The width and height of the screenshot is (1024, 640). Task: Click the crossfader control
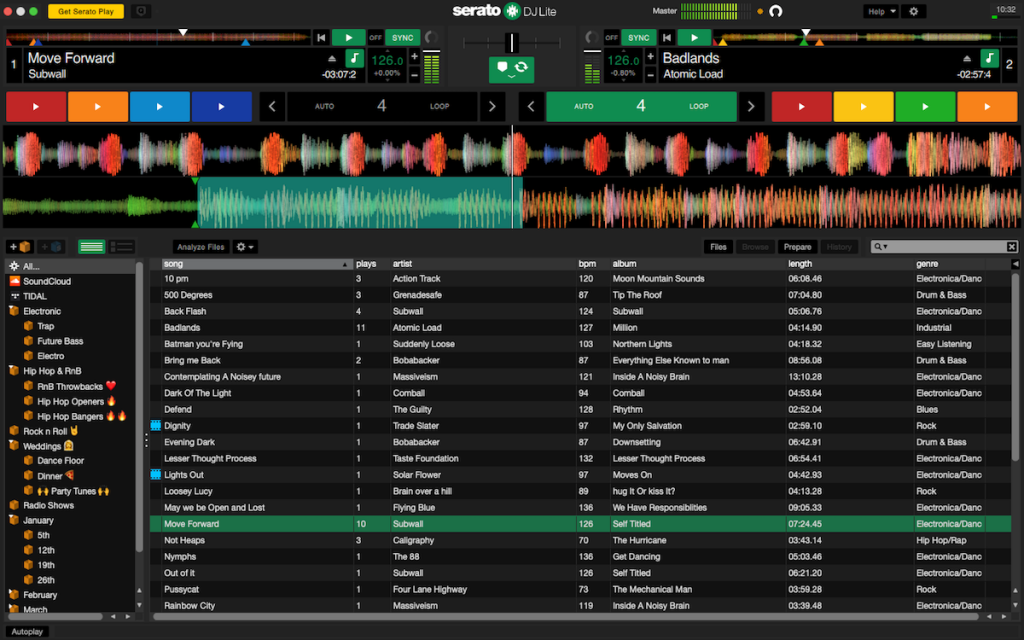point(511,42)
